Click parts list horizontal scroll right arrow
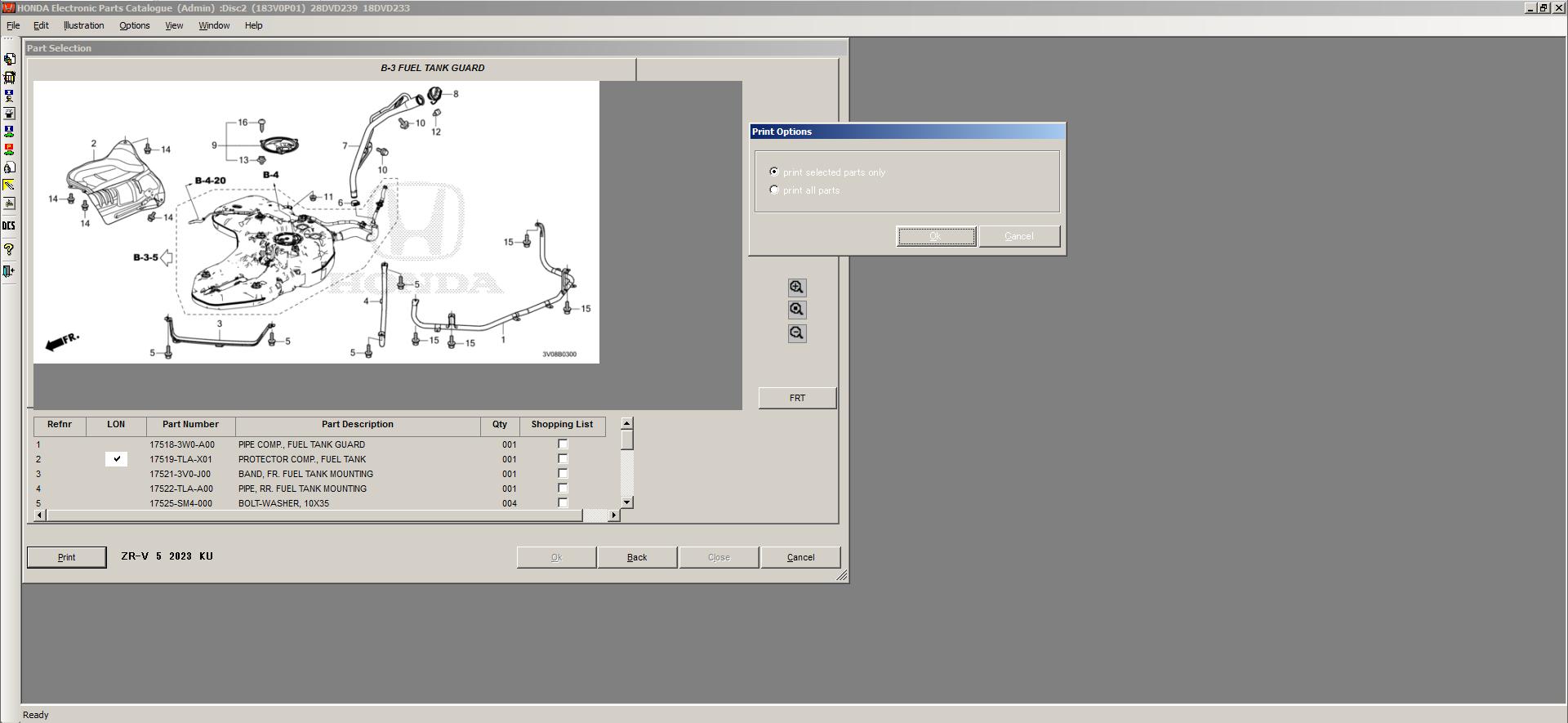The height and width of the screenshot is (723, 1568). pyautogui.click(x=613, y=515)
